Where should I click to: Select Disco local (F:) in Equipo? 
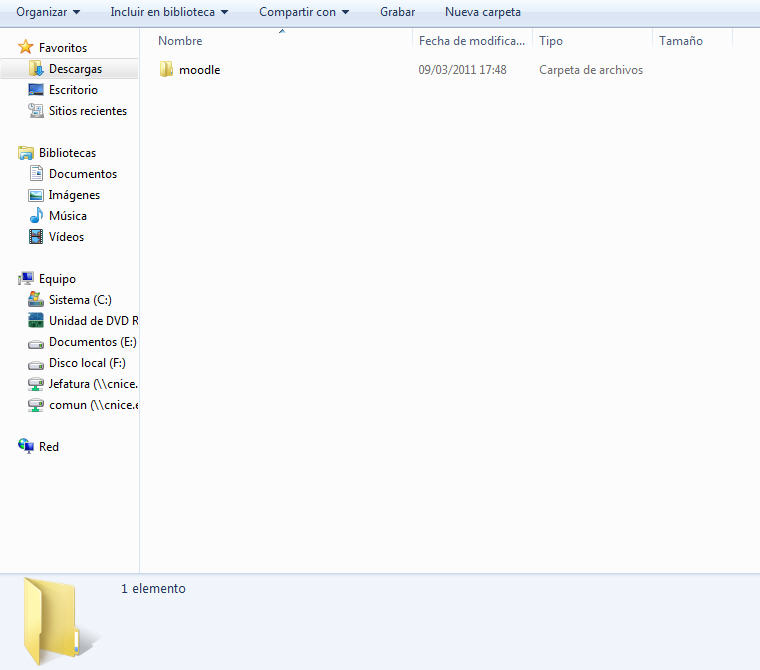pos(87,363)
